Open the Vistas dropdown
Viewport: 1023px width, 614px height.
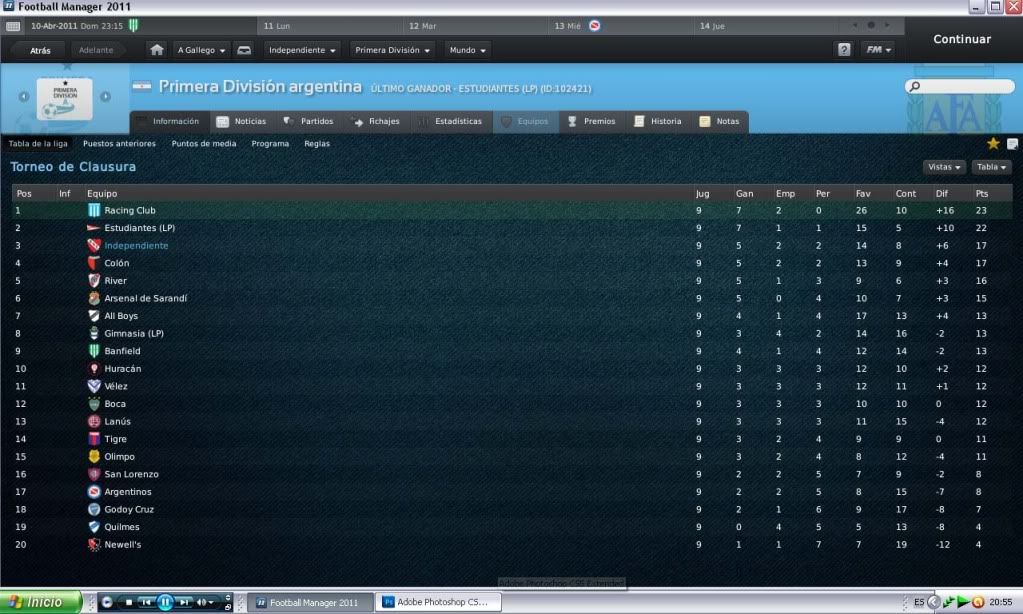tap(944, 167)
